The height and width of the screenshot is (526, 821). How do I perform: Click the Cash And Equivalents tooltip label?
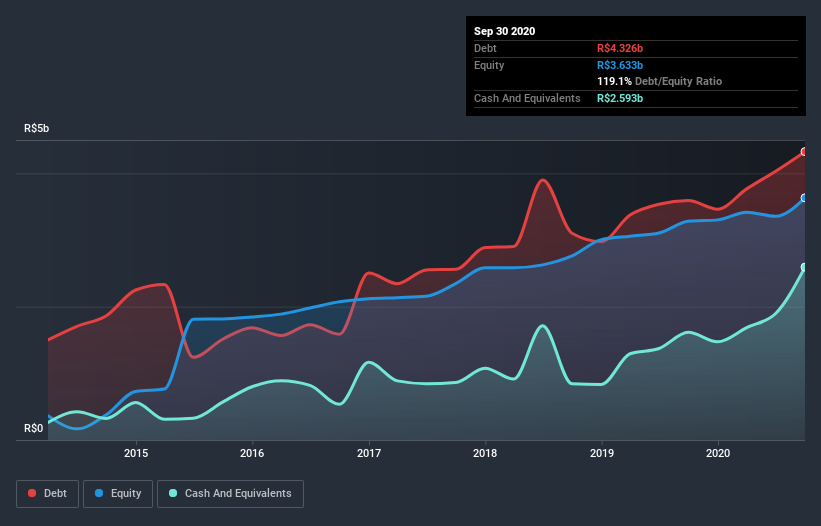point(527,98)
